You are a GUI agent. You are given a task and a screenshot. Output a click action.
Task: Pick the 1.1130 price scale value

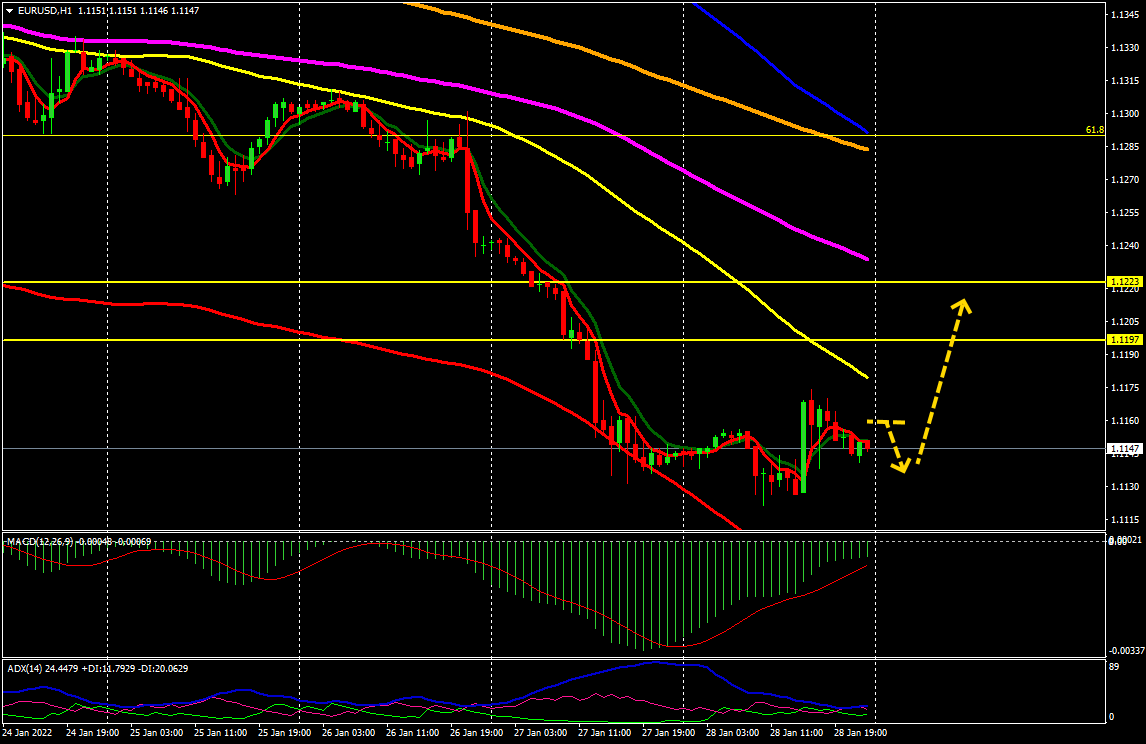click(1125, 486)
